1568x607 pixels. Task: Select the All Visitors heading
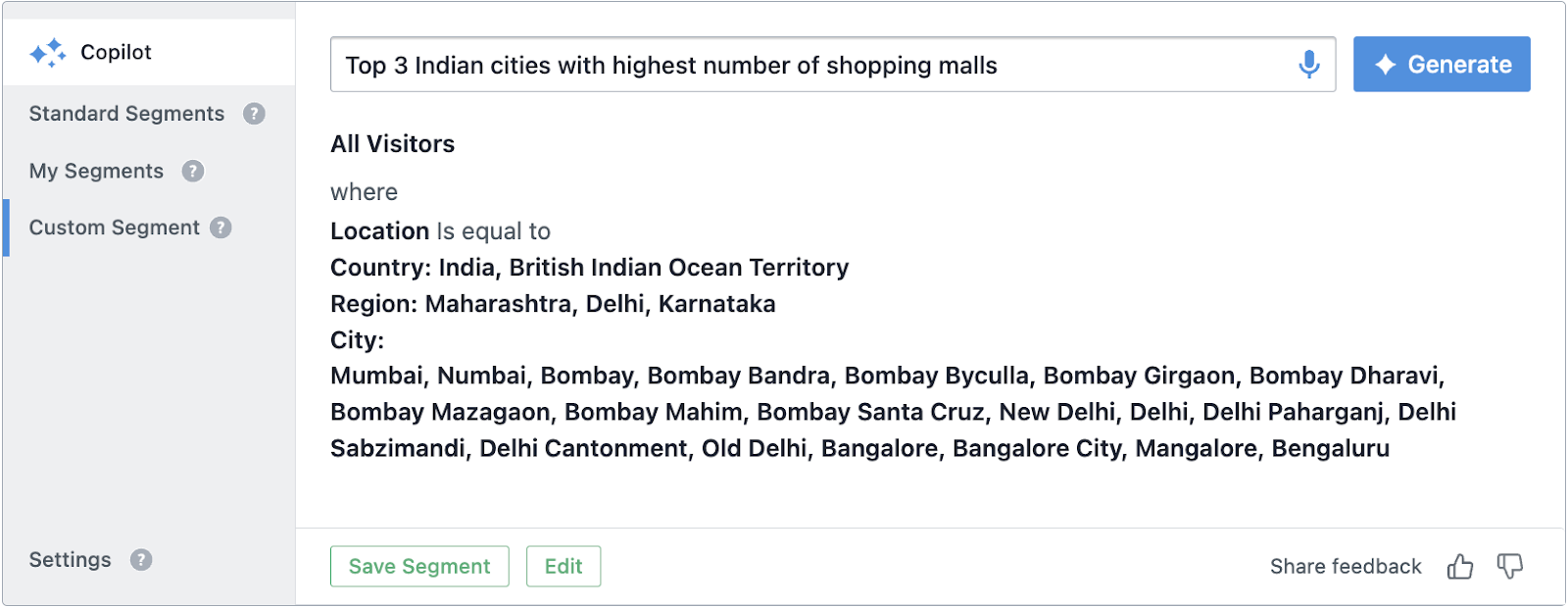point(393,144)
